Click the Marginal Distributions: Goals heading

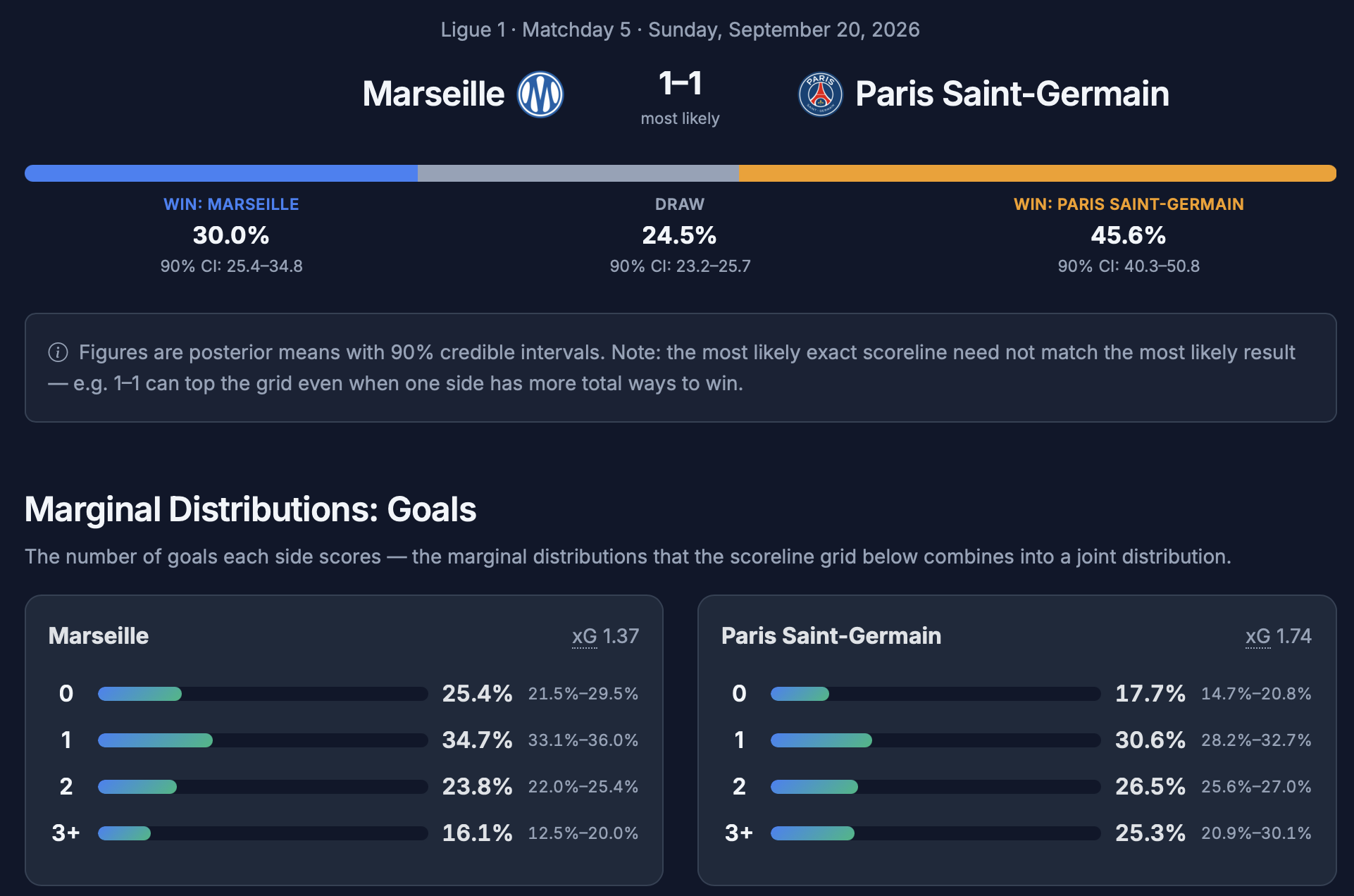coord(251,509)
